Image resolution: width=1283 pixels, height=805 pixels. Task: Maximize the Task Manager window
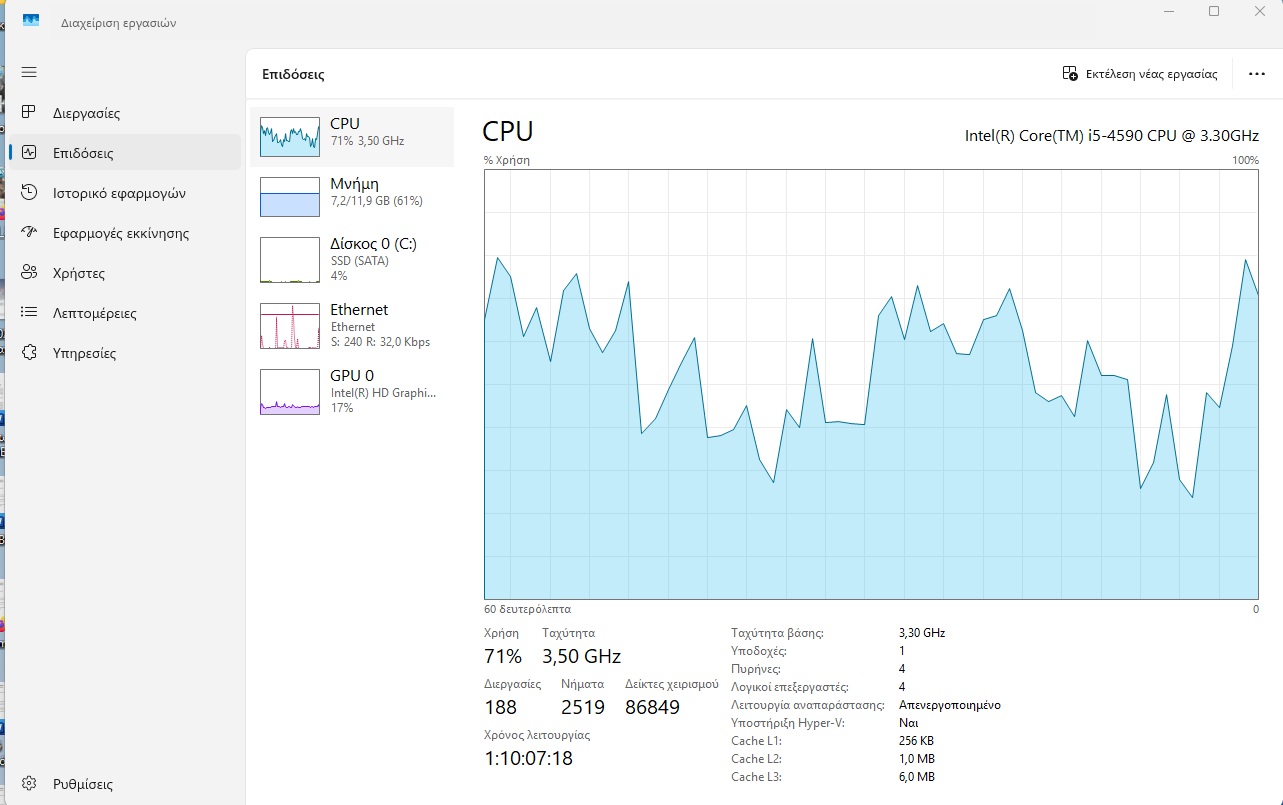[x=1214, y=11]
